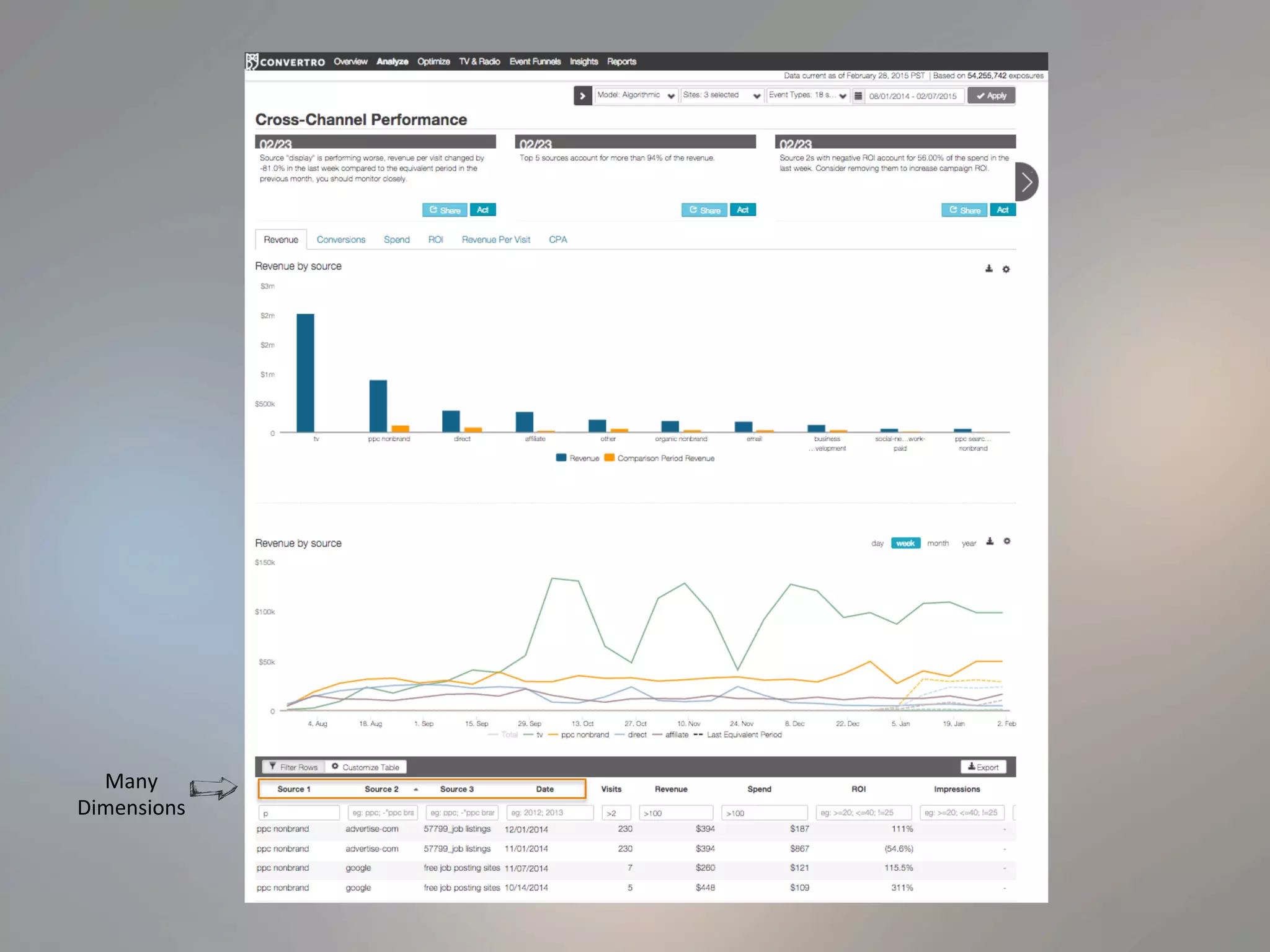The height and width of the screenshot is (952, 1270).
Task: Open bar chart settings gear icon
Action: click(1006, 269)
